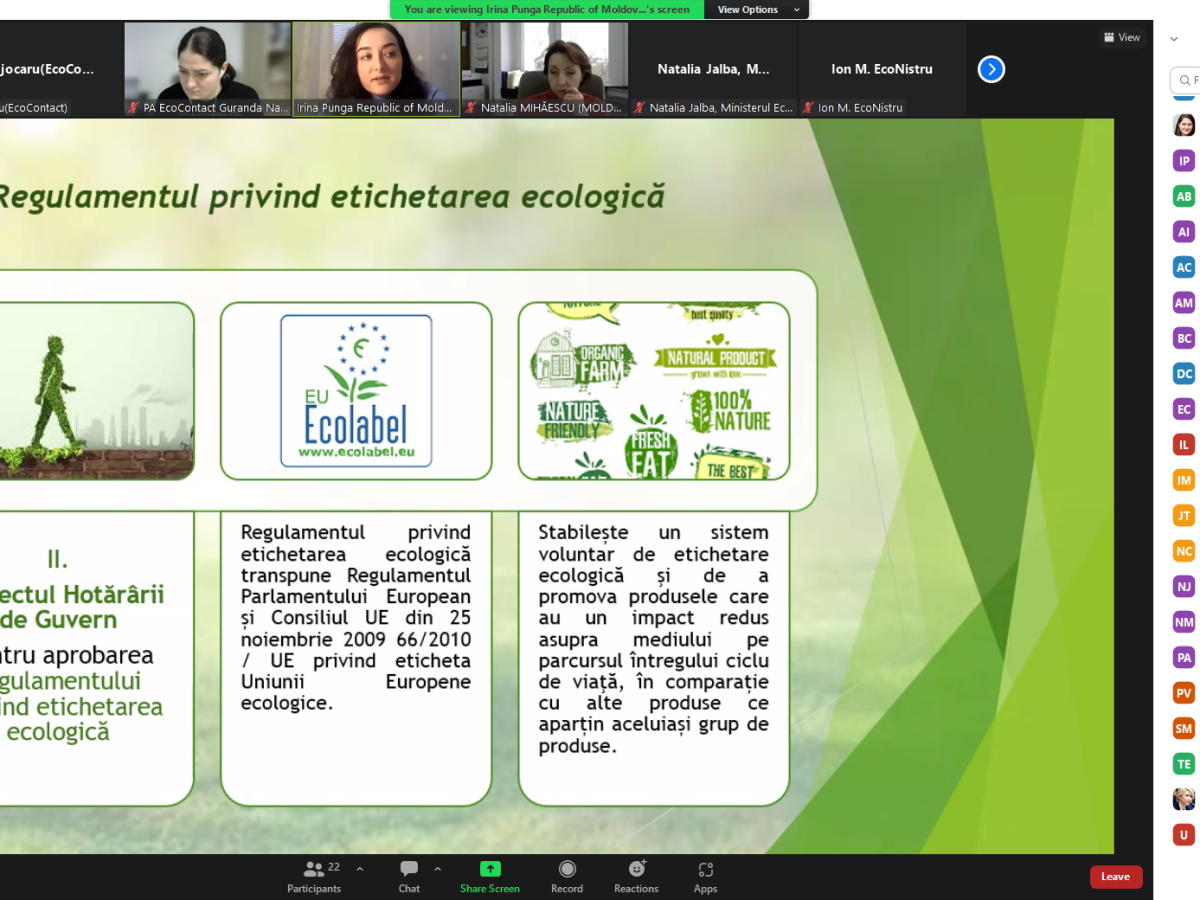This screenshot has width=1200, height=900.
Task: Click the IL participant avatar
Action: pos(1184,445)
